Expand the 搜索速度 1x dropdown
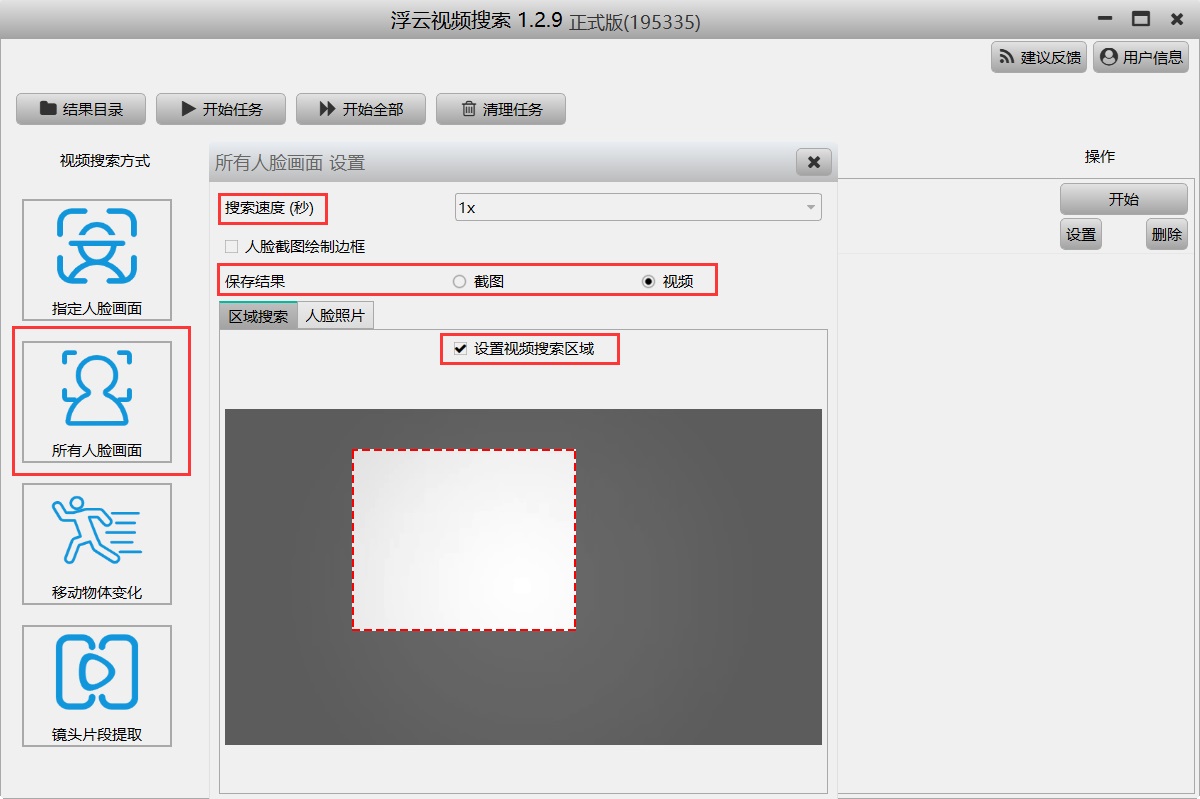This screenshot has height=799, width=1200. click(638, 208)
